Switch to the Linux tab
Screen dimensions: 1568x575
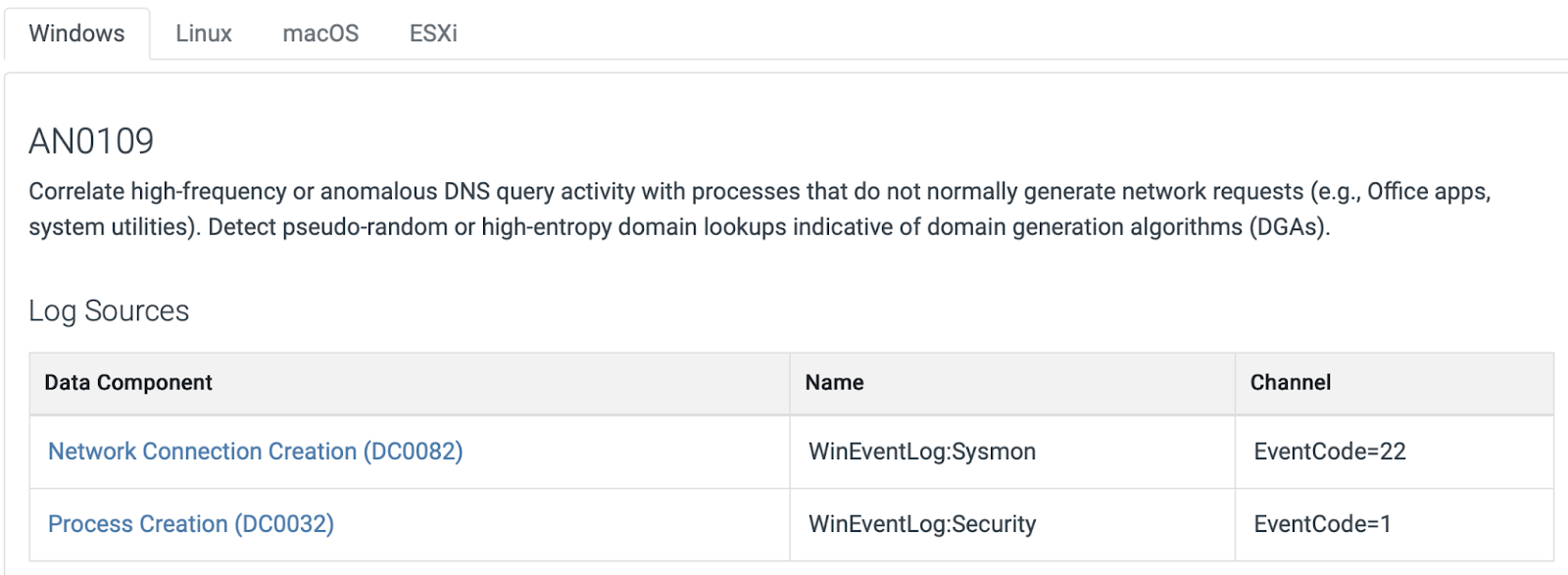coord(204,33)
